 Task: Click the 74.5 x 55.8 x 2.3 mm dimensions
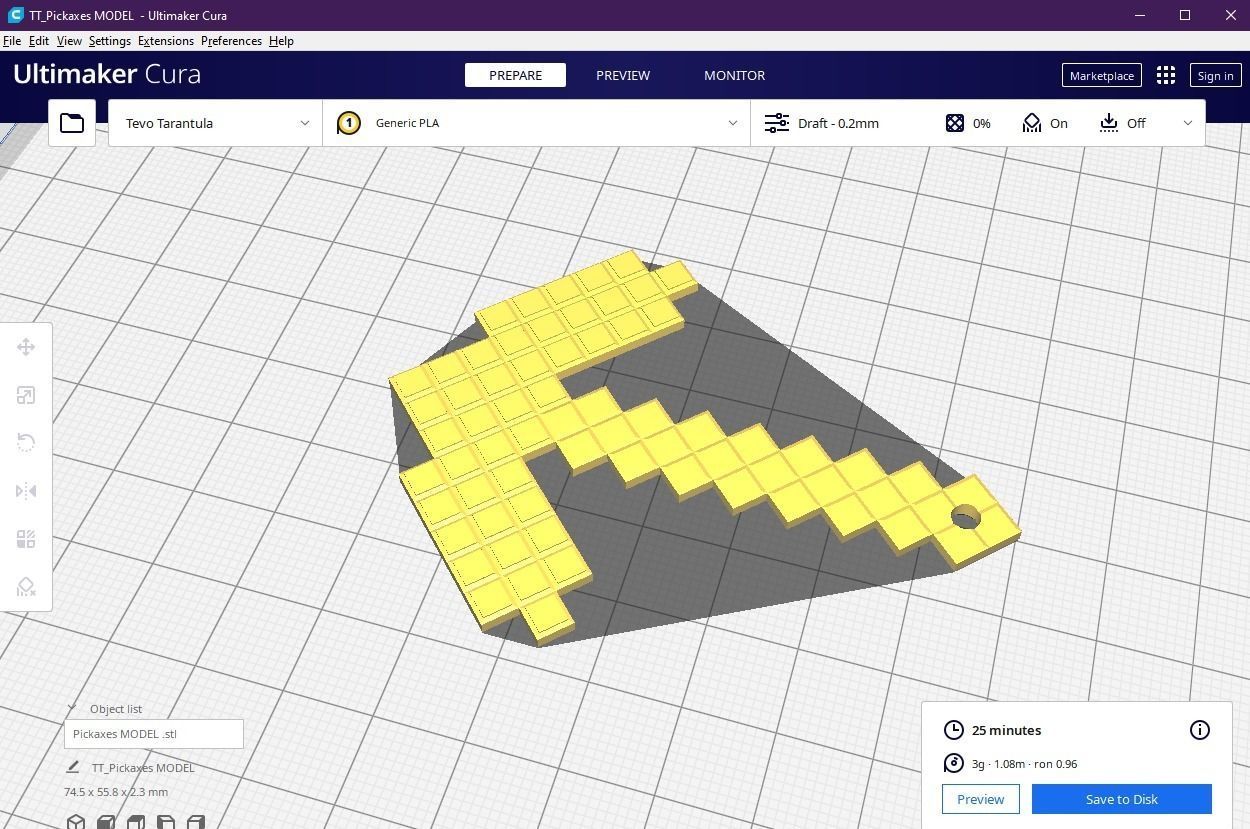116,792
